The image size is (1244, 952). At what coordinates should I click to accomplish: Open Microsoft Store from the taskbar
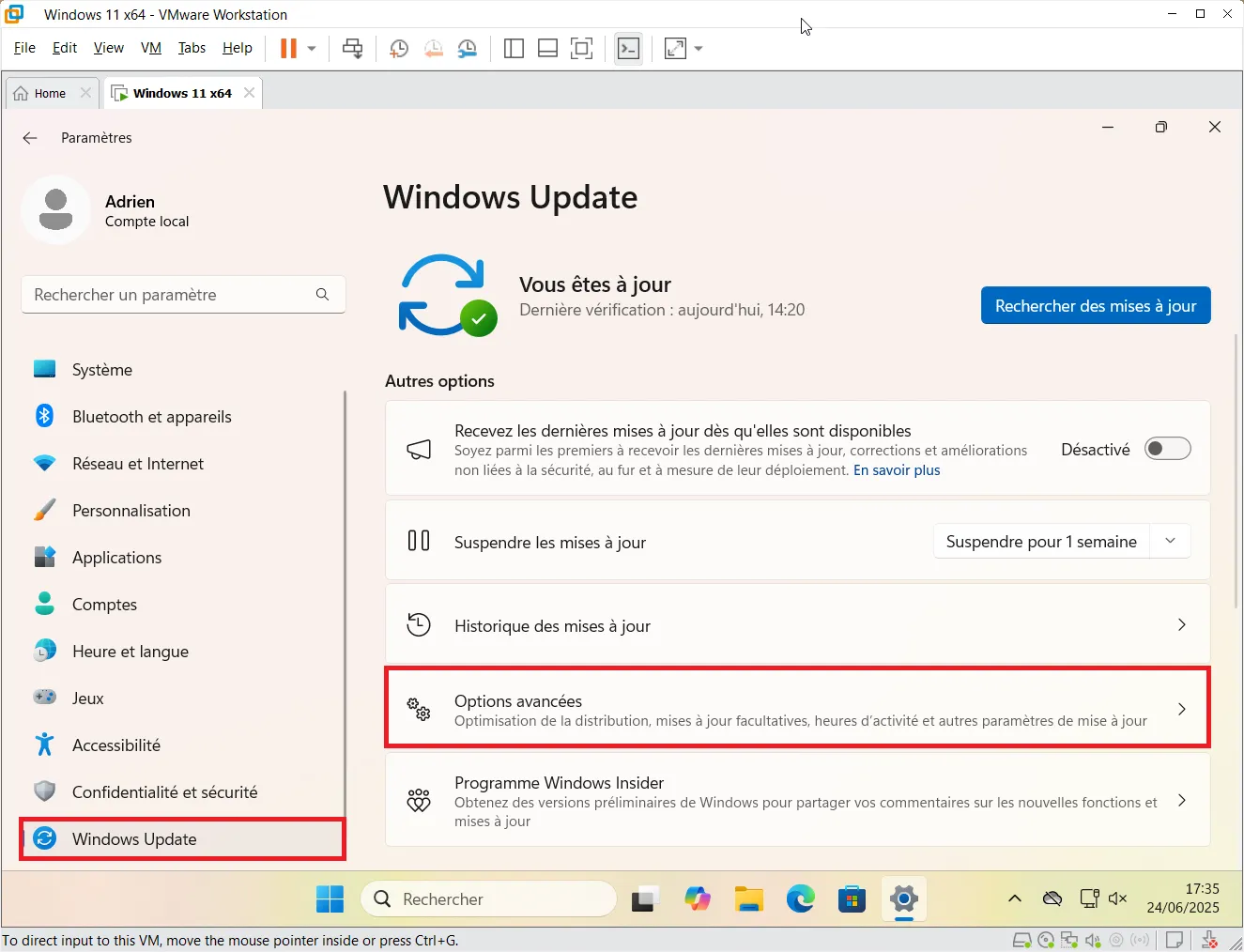pyautogui.click(x=852, y=899)
